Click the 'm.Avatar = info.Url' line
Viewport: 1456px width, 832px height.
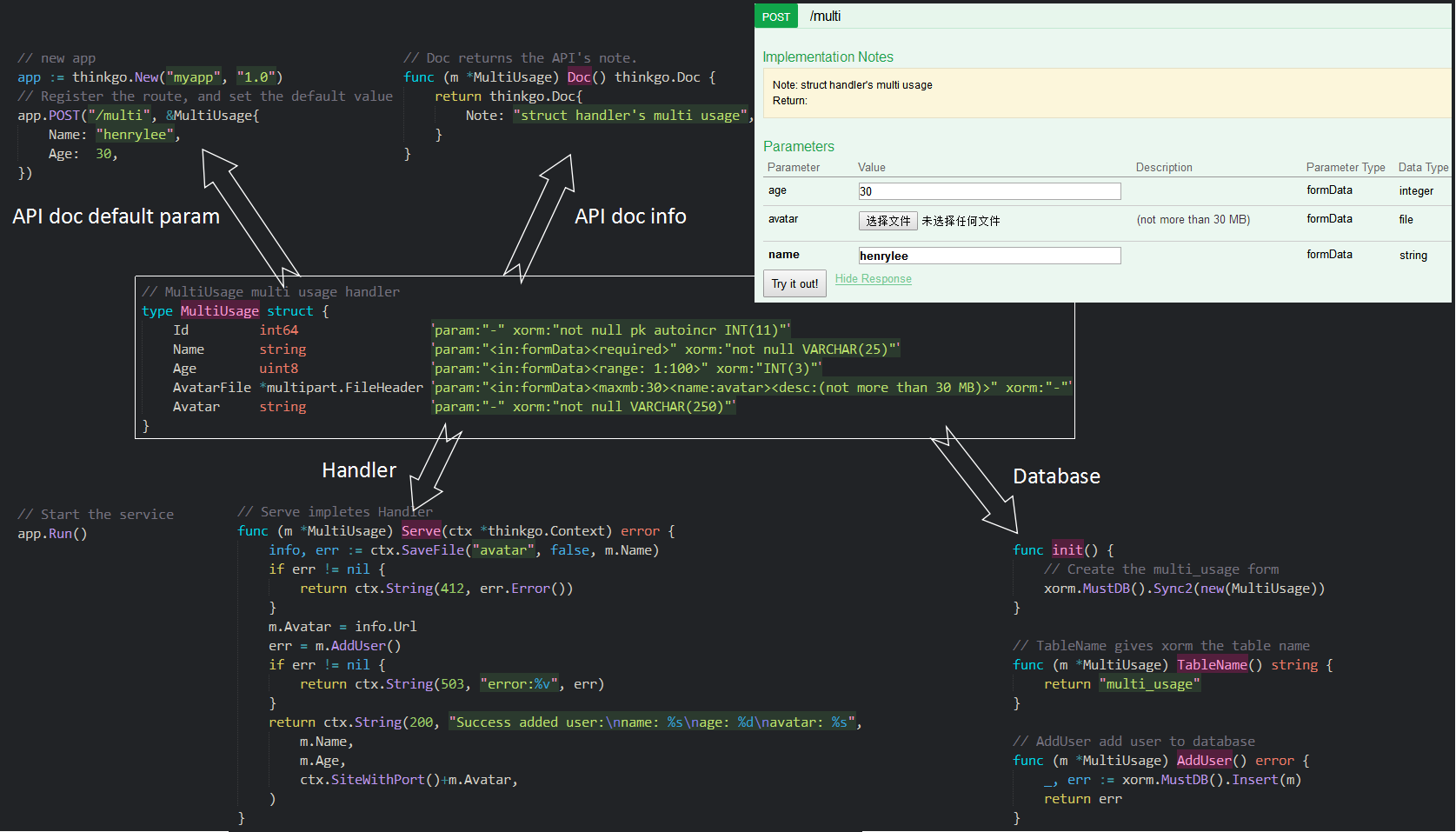pos(342,627)
